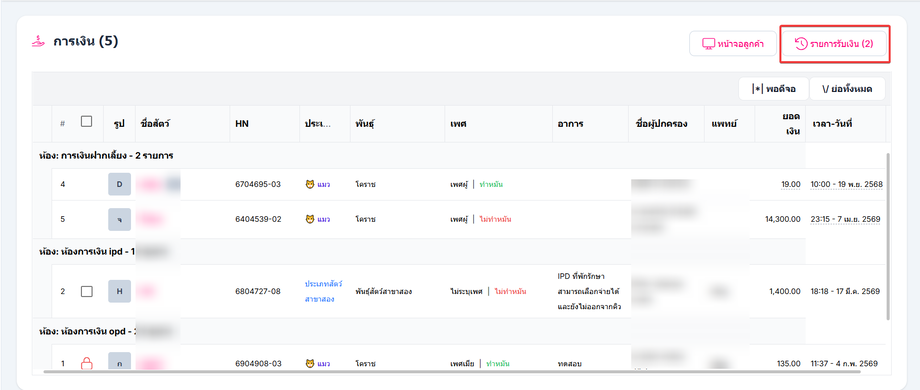Click the พอดีจอ fit-to-screen button
Viewport: 920px width, 390px height.
(773, 89)
